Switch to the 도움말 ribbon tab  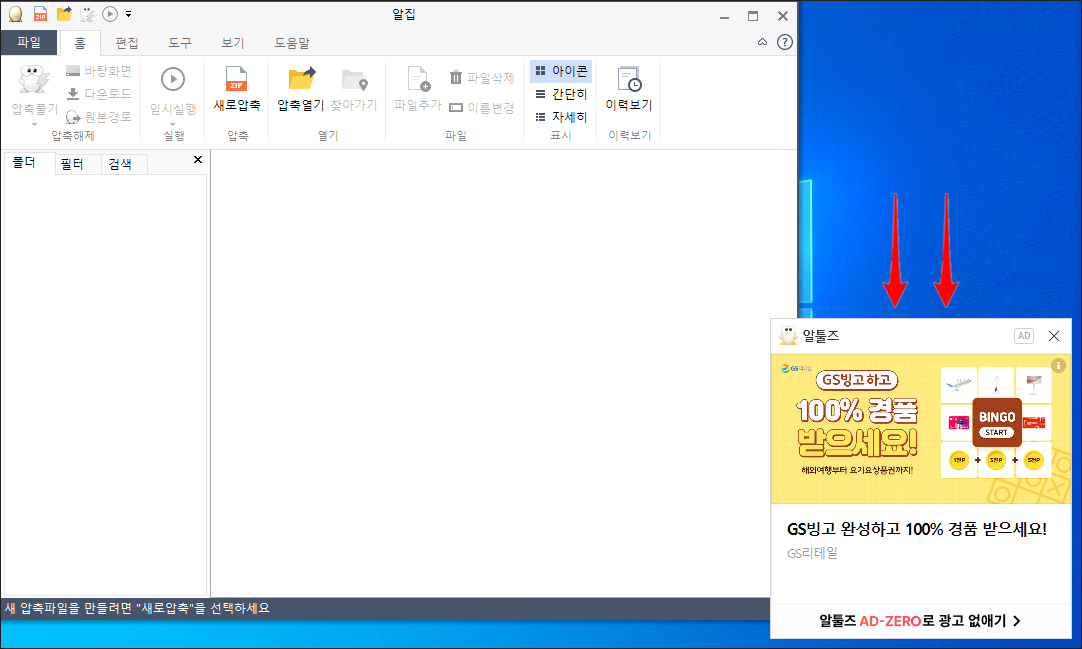pyautogui.click(x=292, y=43)
